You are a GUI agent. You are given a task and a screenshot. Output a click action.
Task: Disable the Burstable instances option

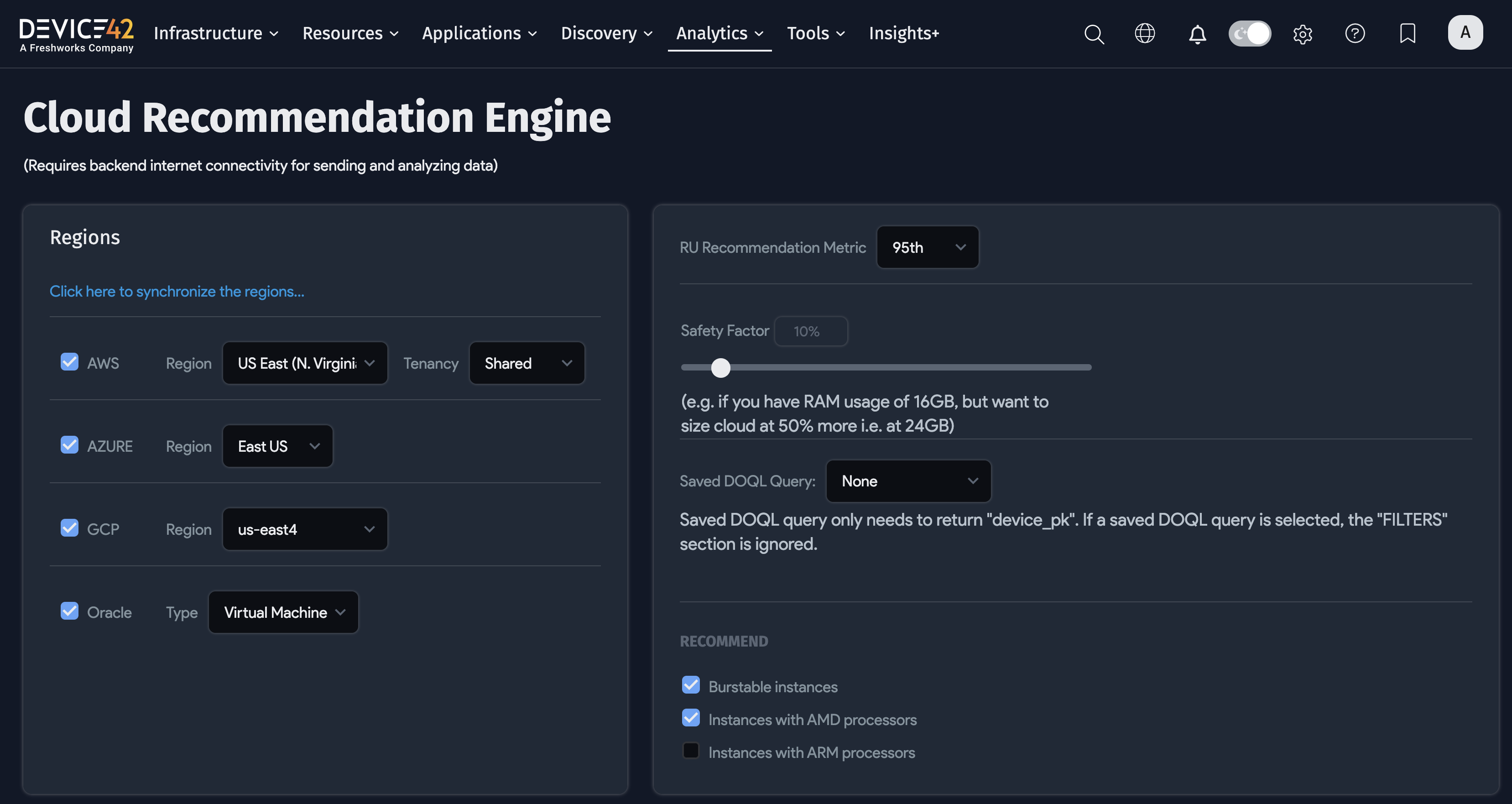click(x=690, y=684)
